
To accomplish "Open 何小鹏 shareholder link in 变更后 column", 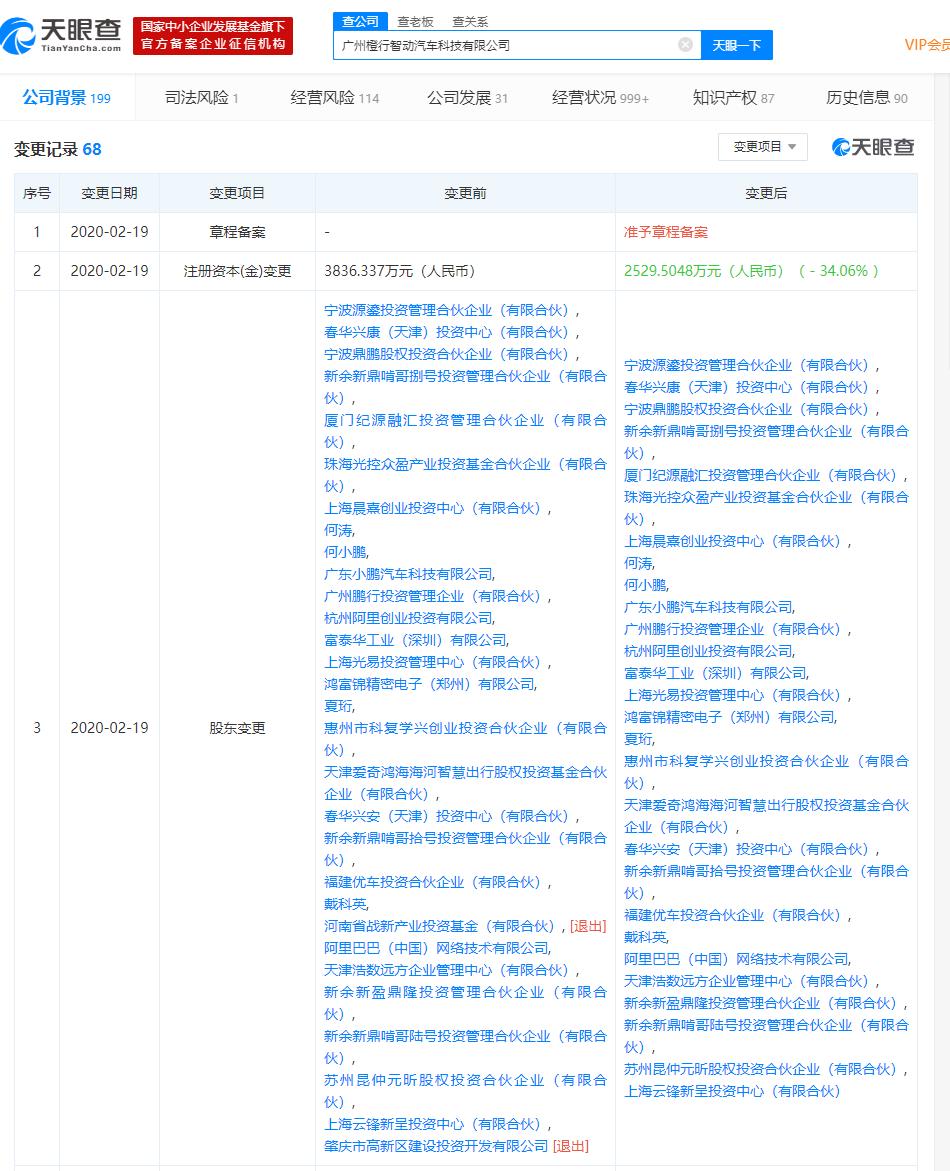I will tap(646, 585).
